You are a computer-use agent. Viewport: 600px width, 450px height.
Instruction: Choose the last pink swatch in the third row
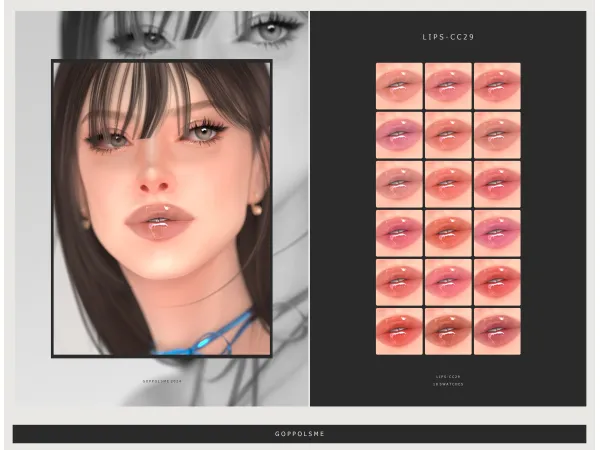tap(497, 184)
